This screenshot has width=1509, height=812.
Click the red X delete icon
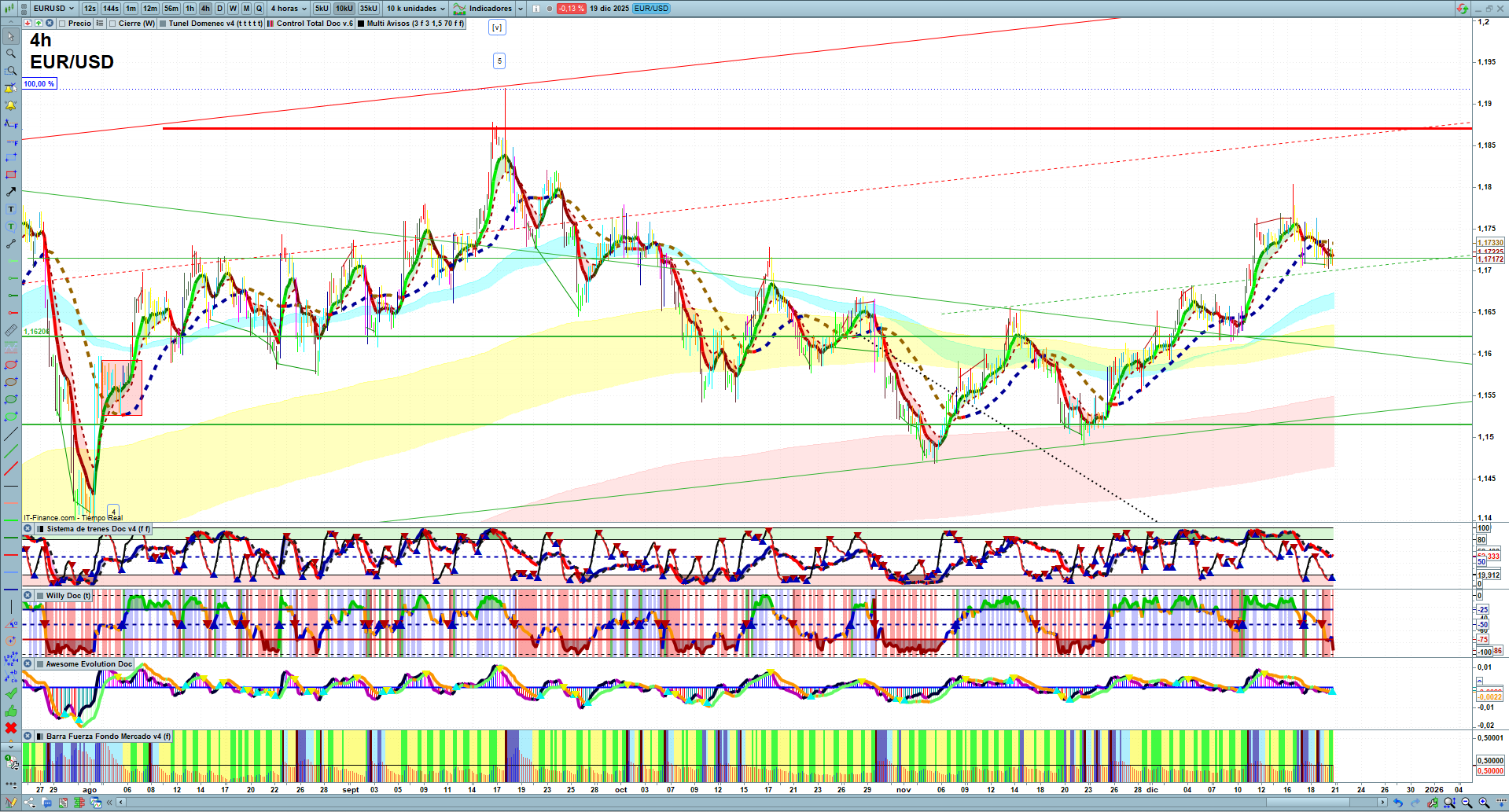click(x=11, y=728)
